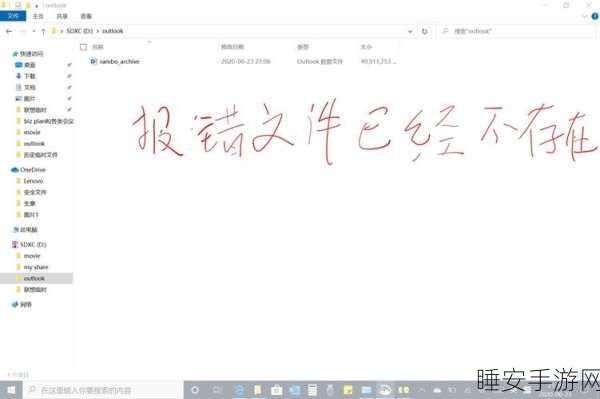Open the Windows Start menu

click(x=11, y=390)
